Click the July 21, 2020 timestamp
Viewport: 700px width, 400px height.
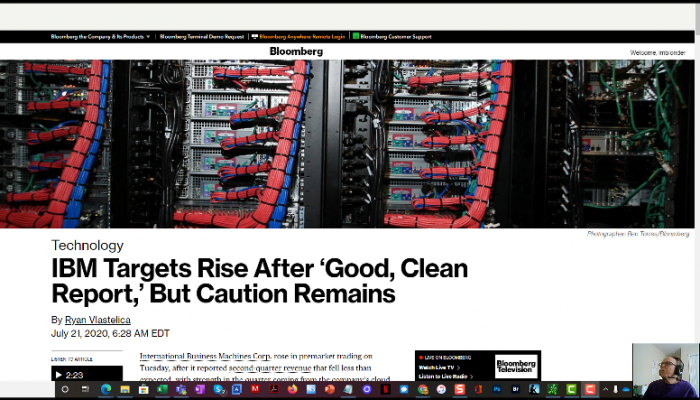(x=110, y=333)
